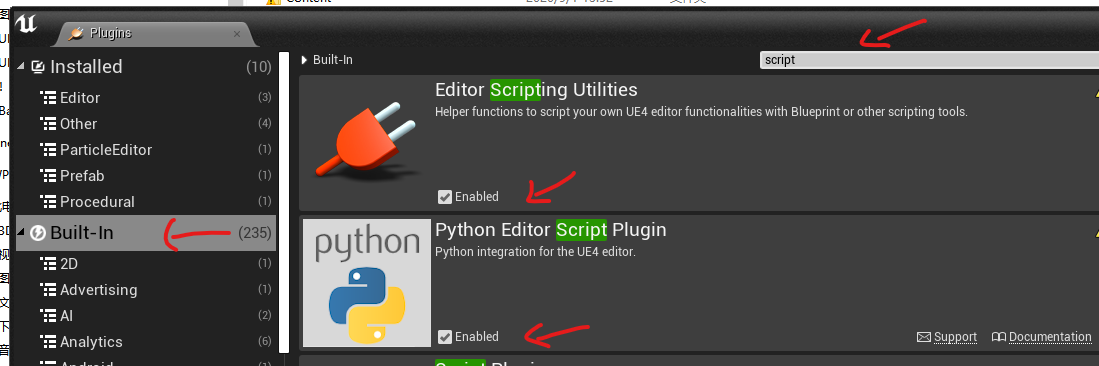1099x366 pixels.
Task: Click the Built-In breadcrumb arrow
Action: [304, 60]
